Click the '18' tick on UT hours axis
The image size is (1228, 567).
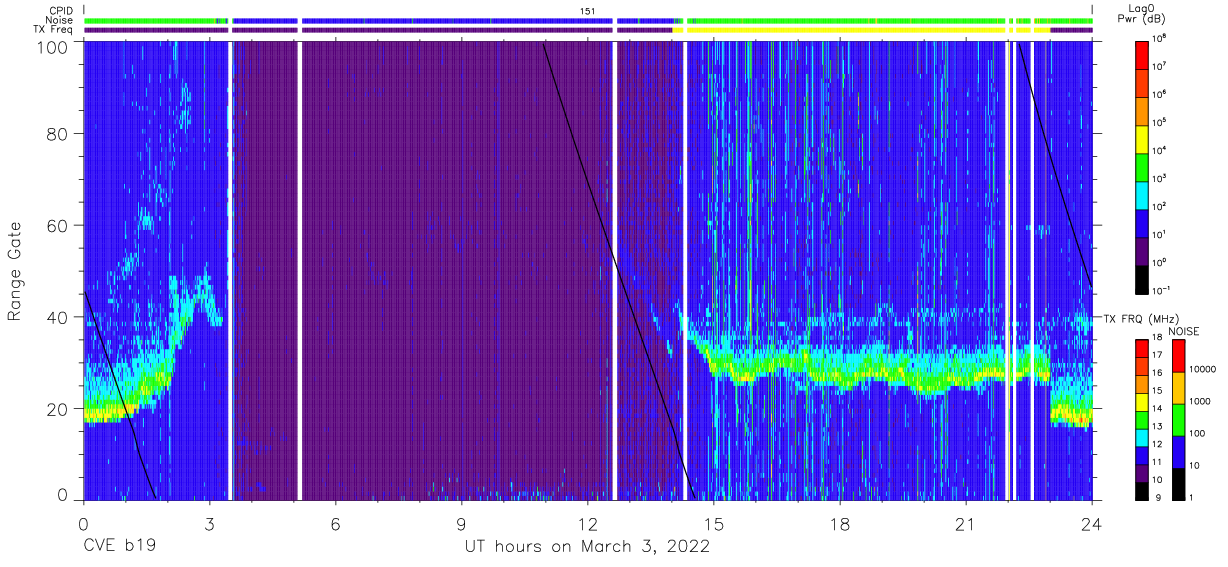[840, 523]
